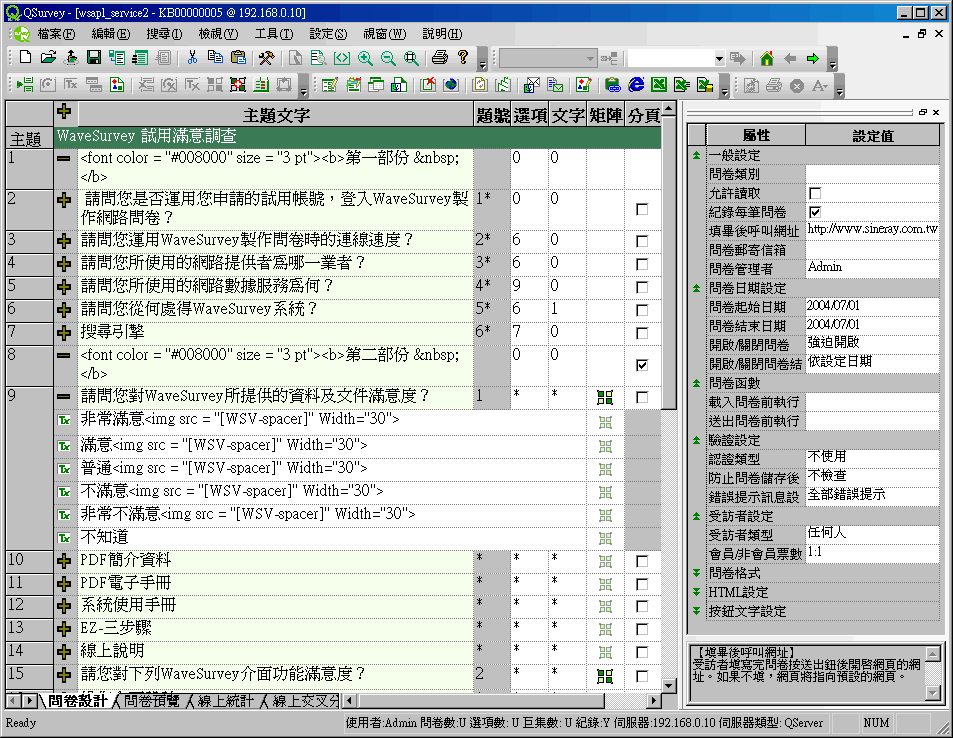Click the scissors cut icon
The width and height of the screenshot is (953, 738).
193,57
